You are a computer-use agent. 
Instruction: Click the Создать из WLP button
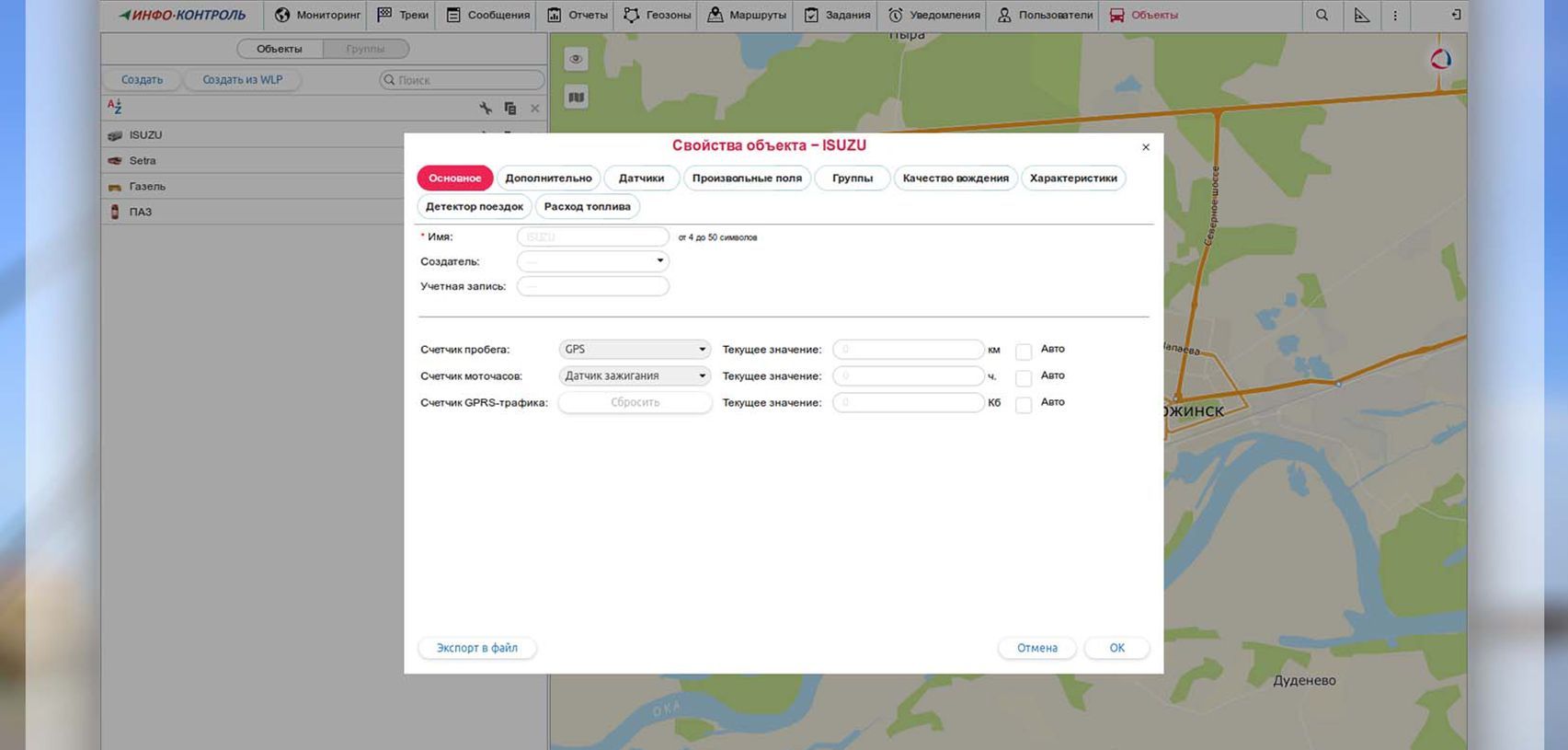pos(242,79)
